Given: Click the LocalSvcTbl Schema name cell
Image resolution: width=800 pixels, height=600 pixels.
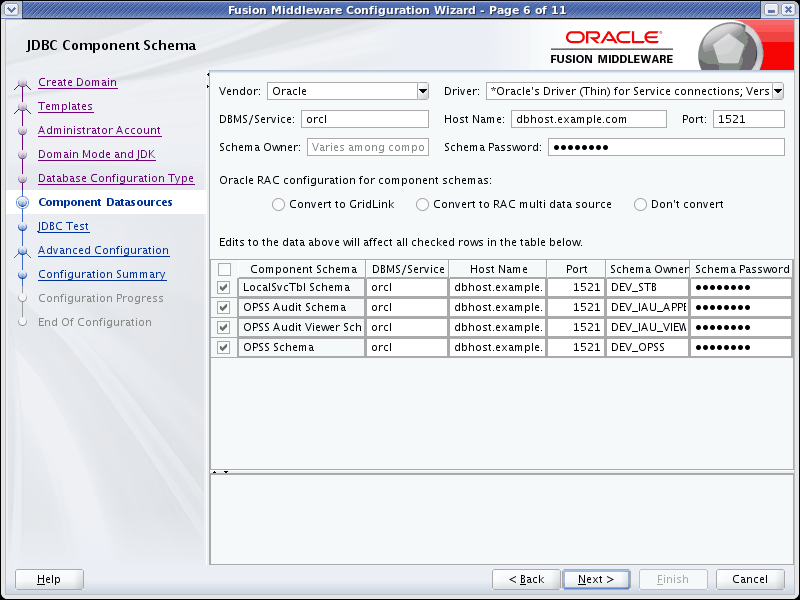Looking at the screenshot, I should [x=302, y=287].
